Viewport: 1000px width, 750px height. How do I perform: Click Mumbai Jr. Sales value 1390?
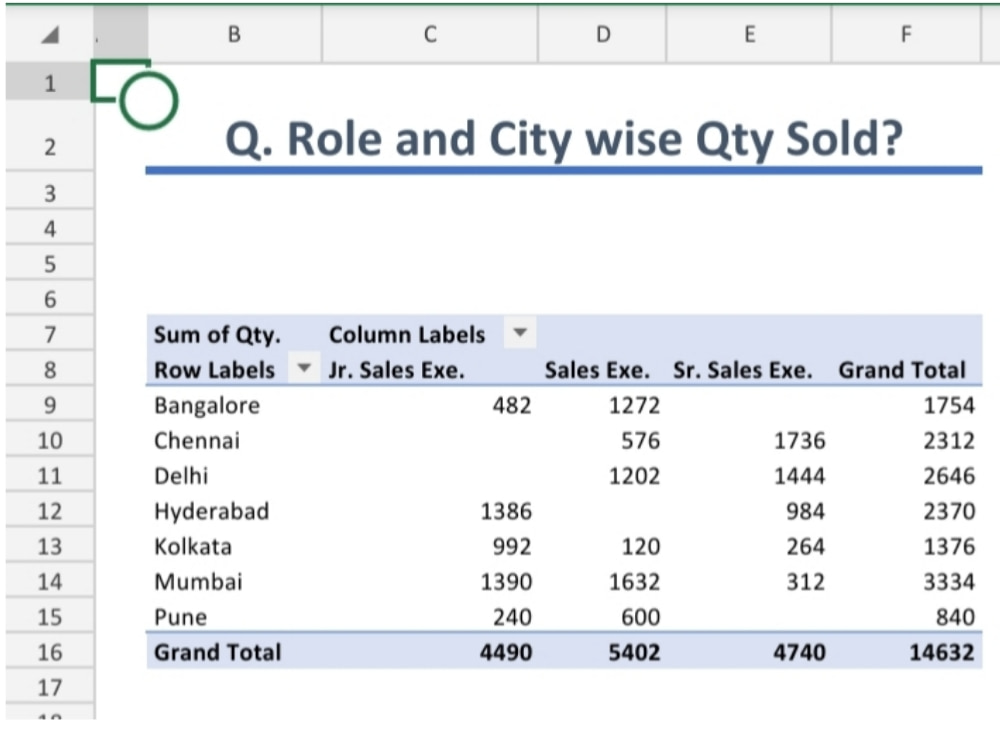506,582
